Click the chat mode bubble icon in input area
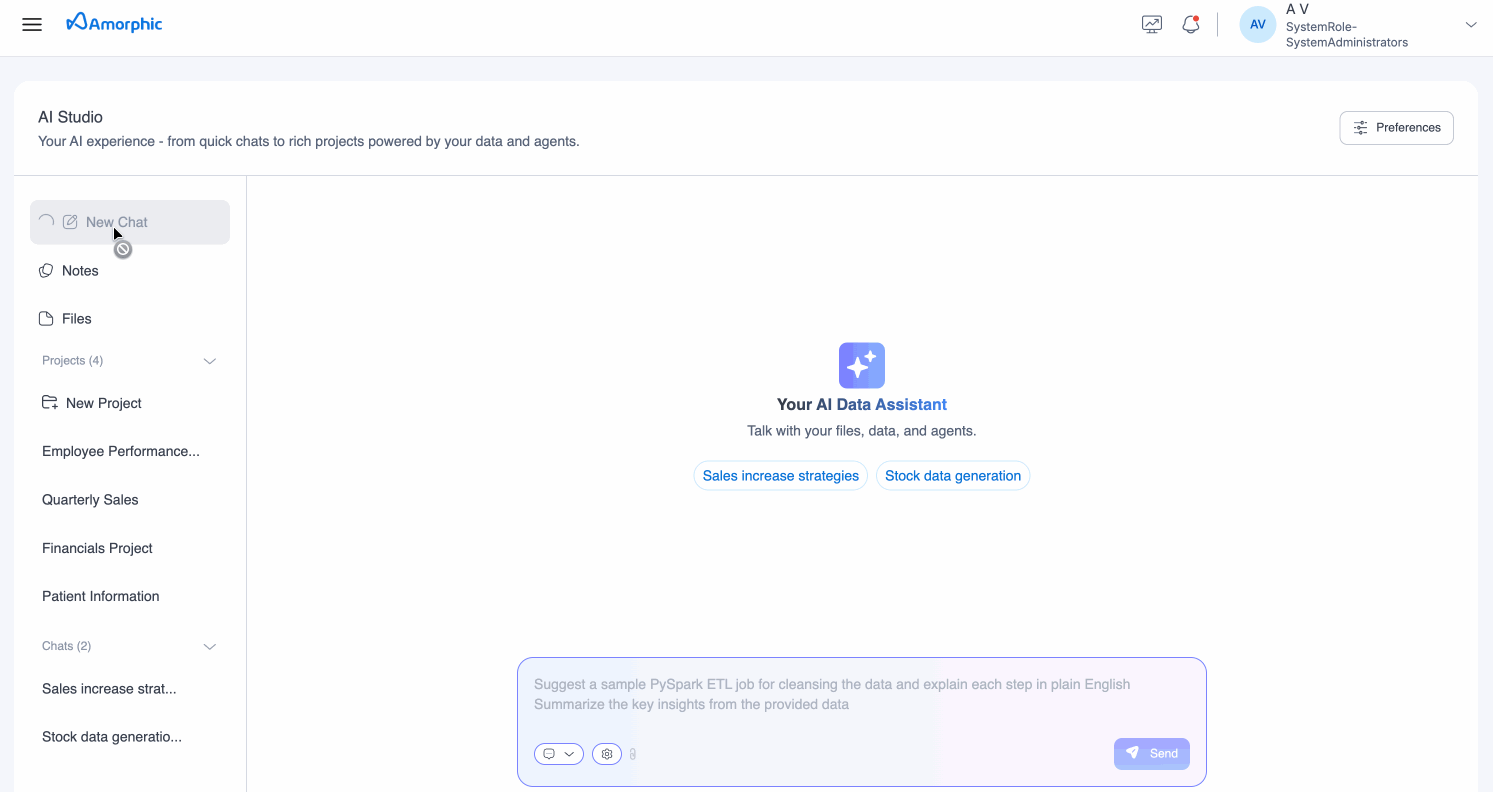 pyautogui.click(x=550, y=753)
